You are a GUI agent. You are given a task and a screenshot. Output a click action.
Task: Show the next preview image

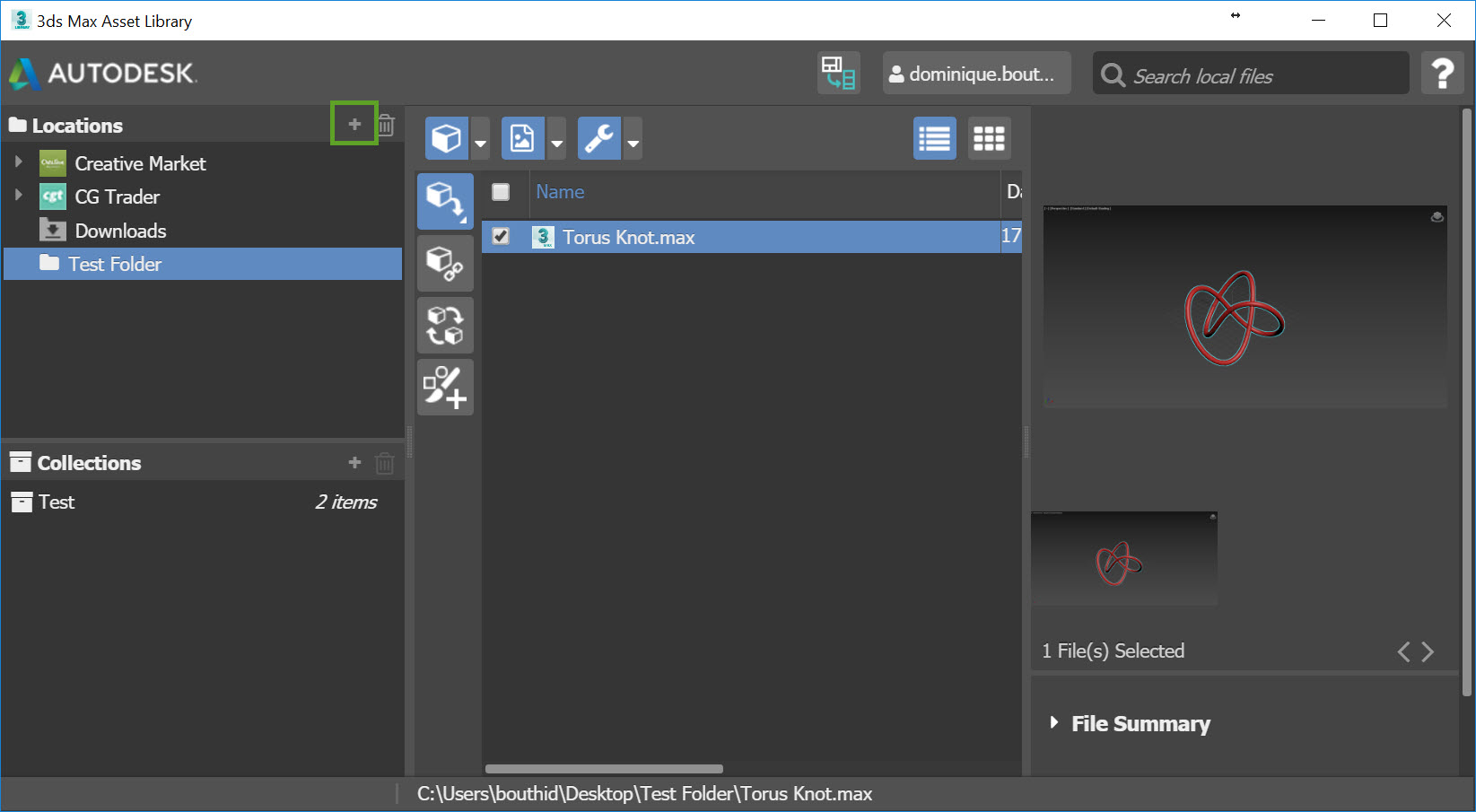click(1428, 651)
